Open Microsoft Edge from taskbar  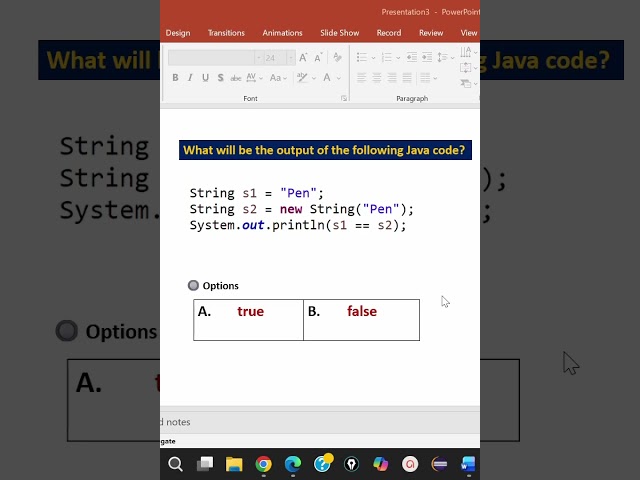click(x=293, y=464)
